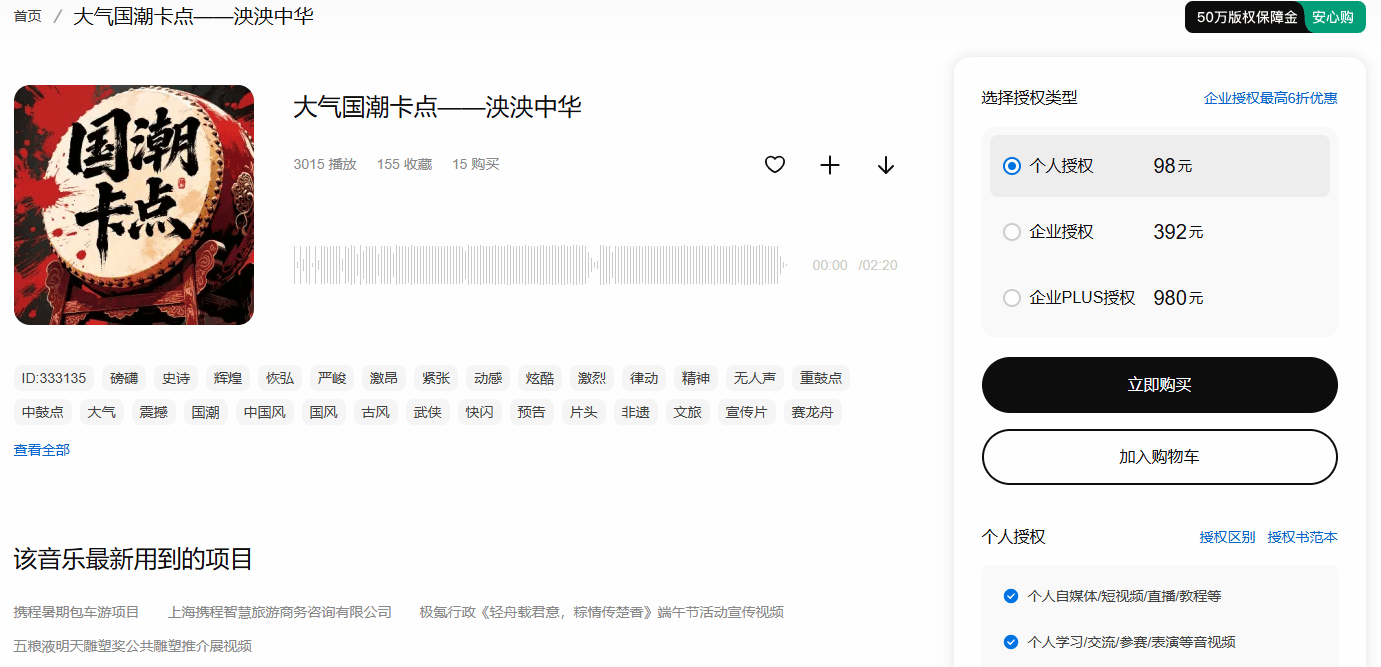Select the 炫酷 tag
This screenshot has height=667, width=1381.
click(x=540, y=378)
